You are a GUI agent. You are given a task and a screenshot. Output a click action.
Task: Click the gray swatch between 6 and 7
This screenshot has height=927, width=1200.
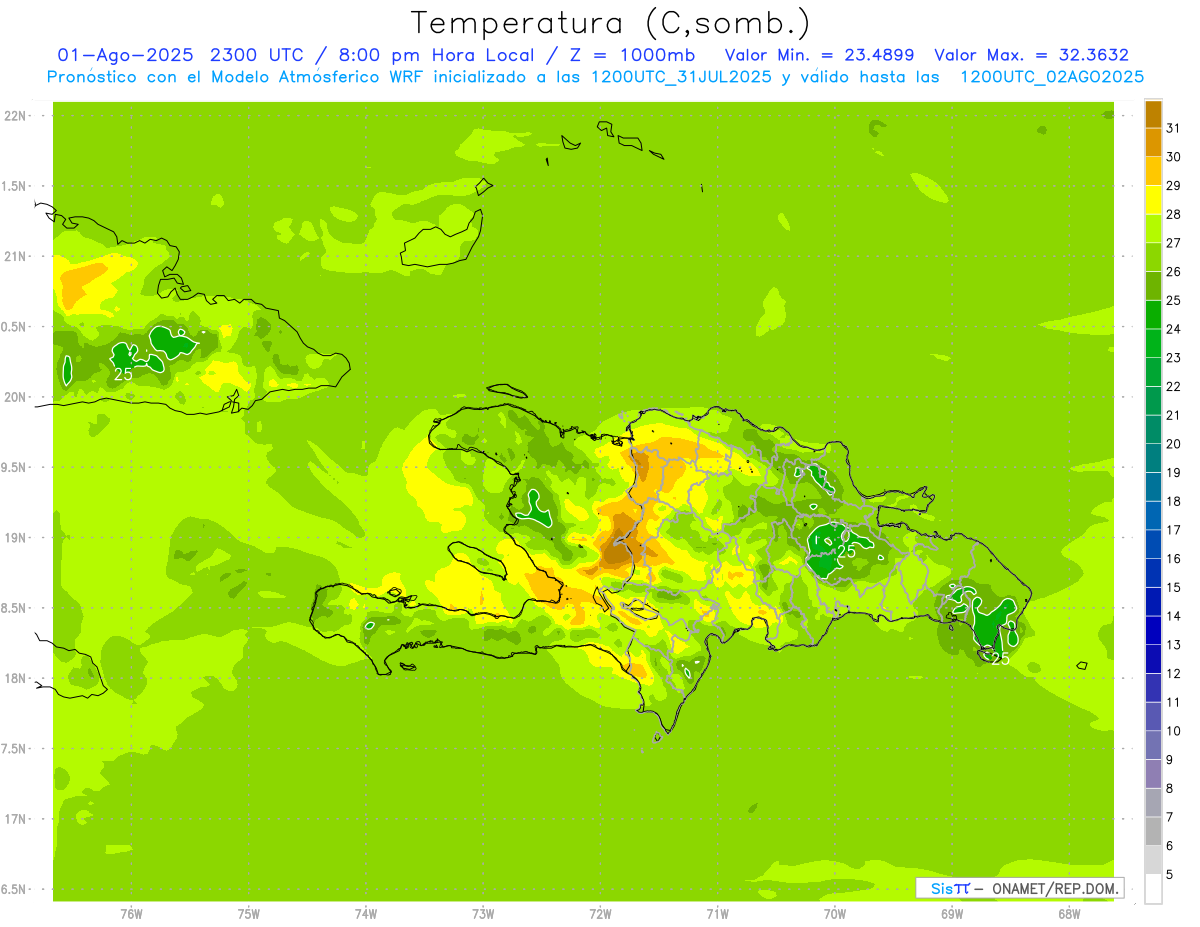coord(1153,831)
